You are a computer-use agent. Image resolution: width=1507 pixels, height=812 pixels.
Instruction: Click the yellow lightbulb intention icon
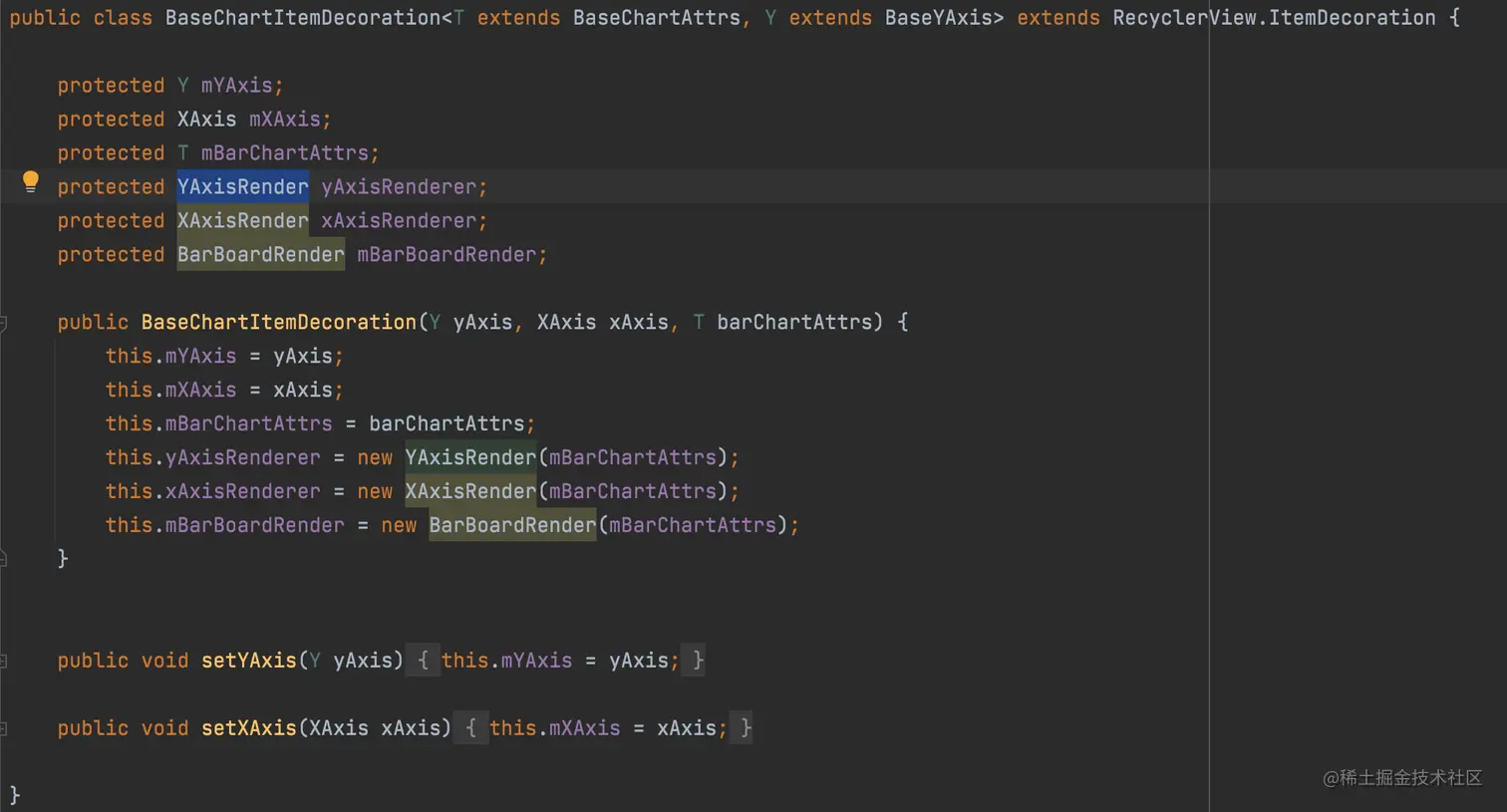[x=31, y=181]
